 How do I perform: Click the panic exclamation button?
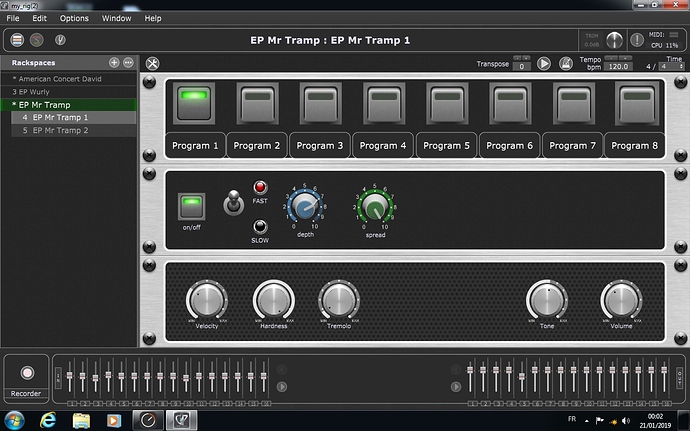(637, 40)
